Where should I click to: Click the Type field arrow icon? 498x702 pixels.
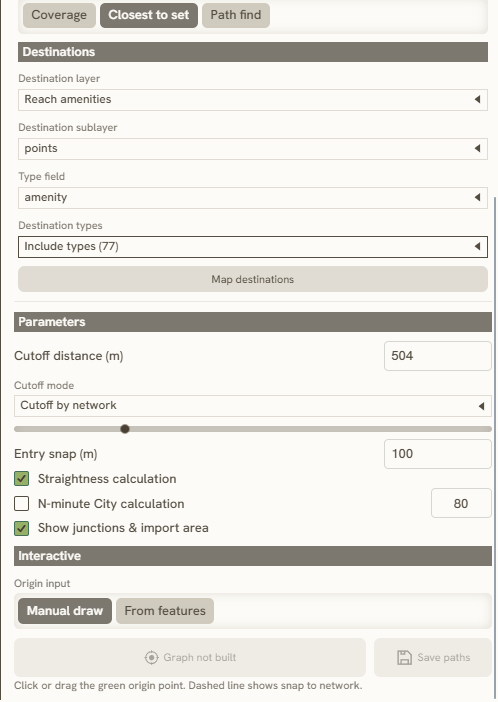[477, 197]
